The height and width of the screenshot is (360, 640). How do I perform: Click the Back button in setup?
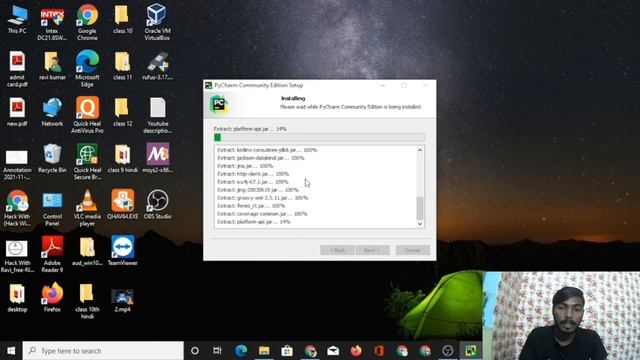337,250
